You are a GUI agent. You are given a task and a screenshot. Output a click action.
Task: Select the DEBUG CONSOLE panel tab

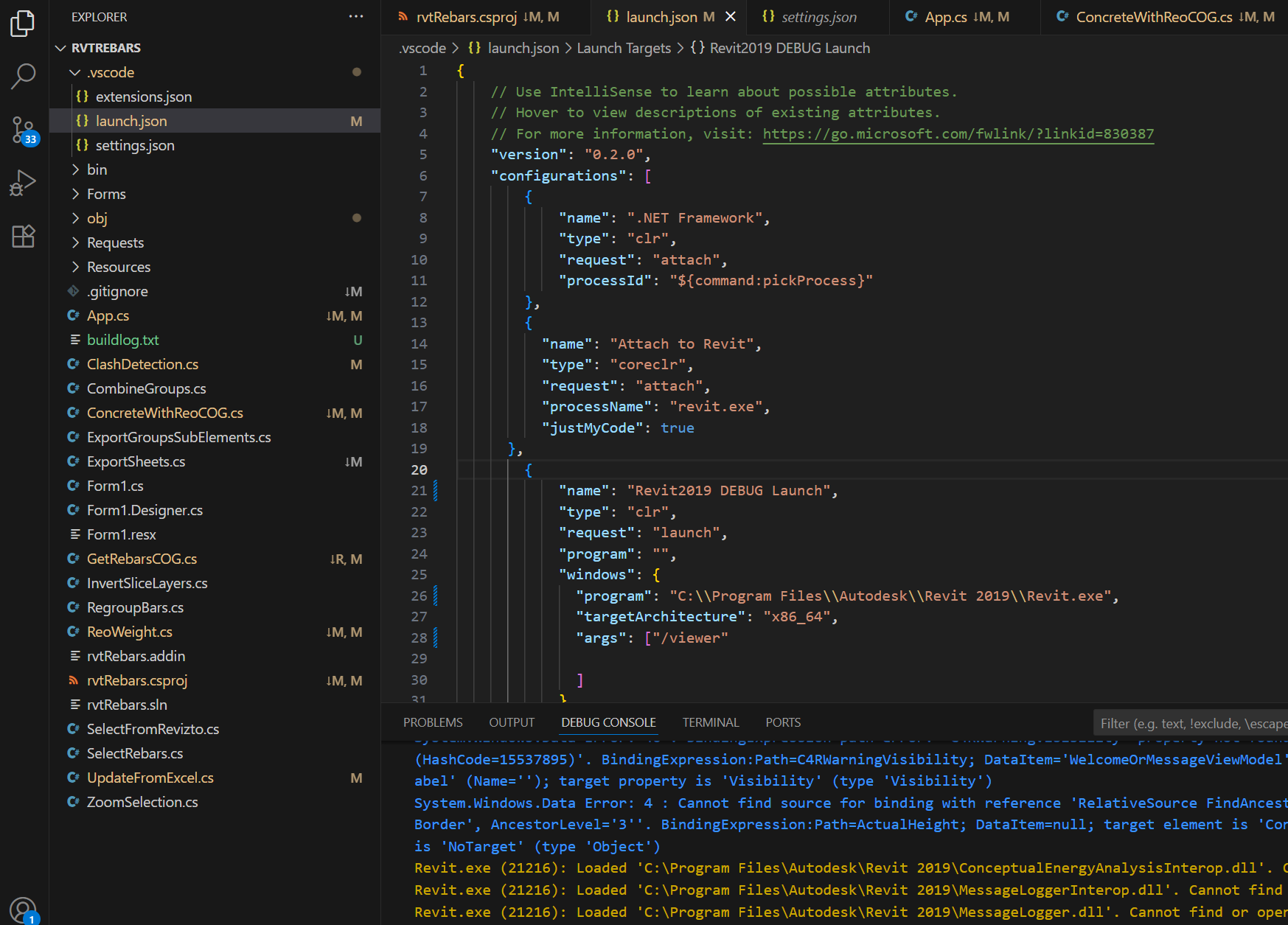(608, 722)
